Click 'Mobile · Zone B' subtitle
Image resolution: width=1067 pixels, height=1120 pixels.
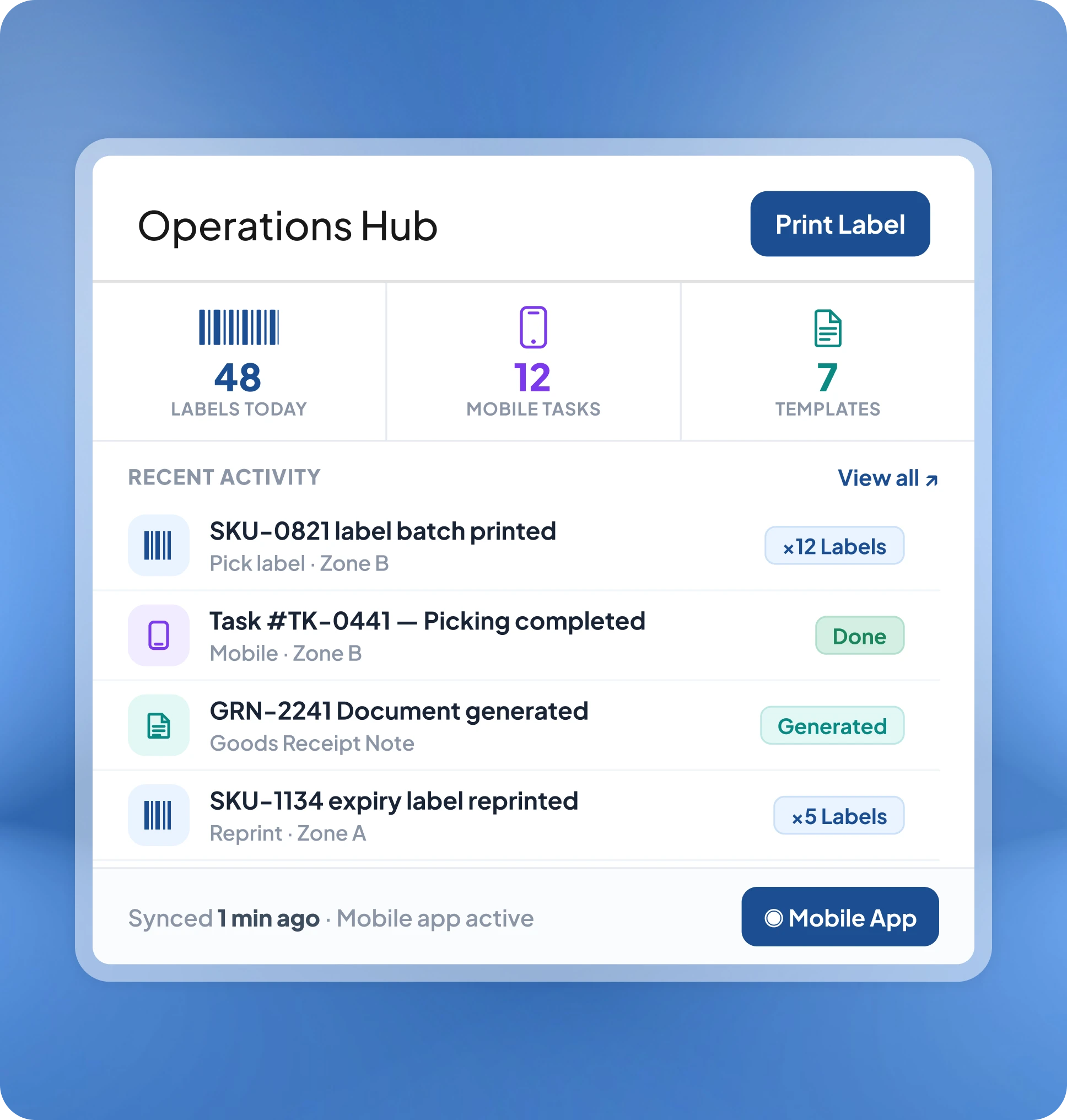(285, 654)
